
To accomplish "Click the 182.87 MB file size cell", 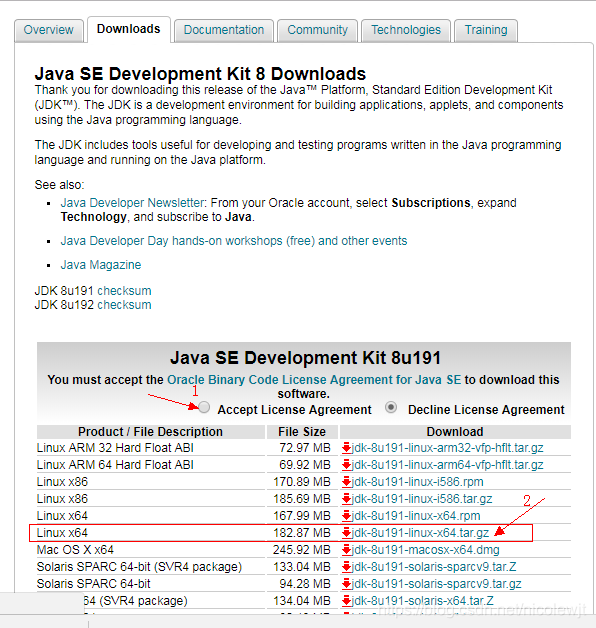I will click(x=302, y=533).
